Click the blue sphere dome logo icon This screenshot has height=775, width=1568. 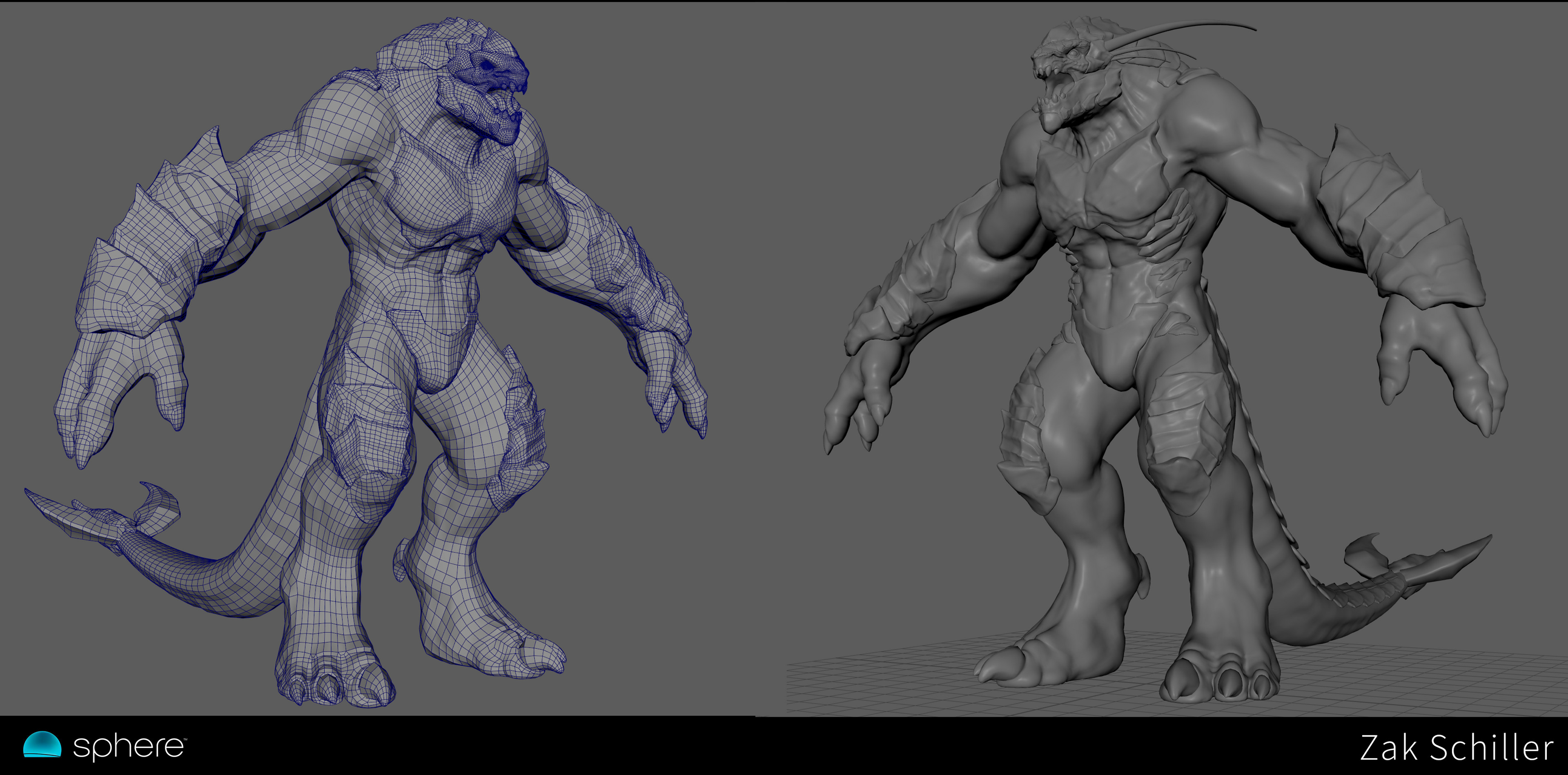point(42,744)
